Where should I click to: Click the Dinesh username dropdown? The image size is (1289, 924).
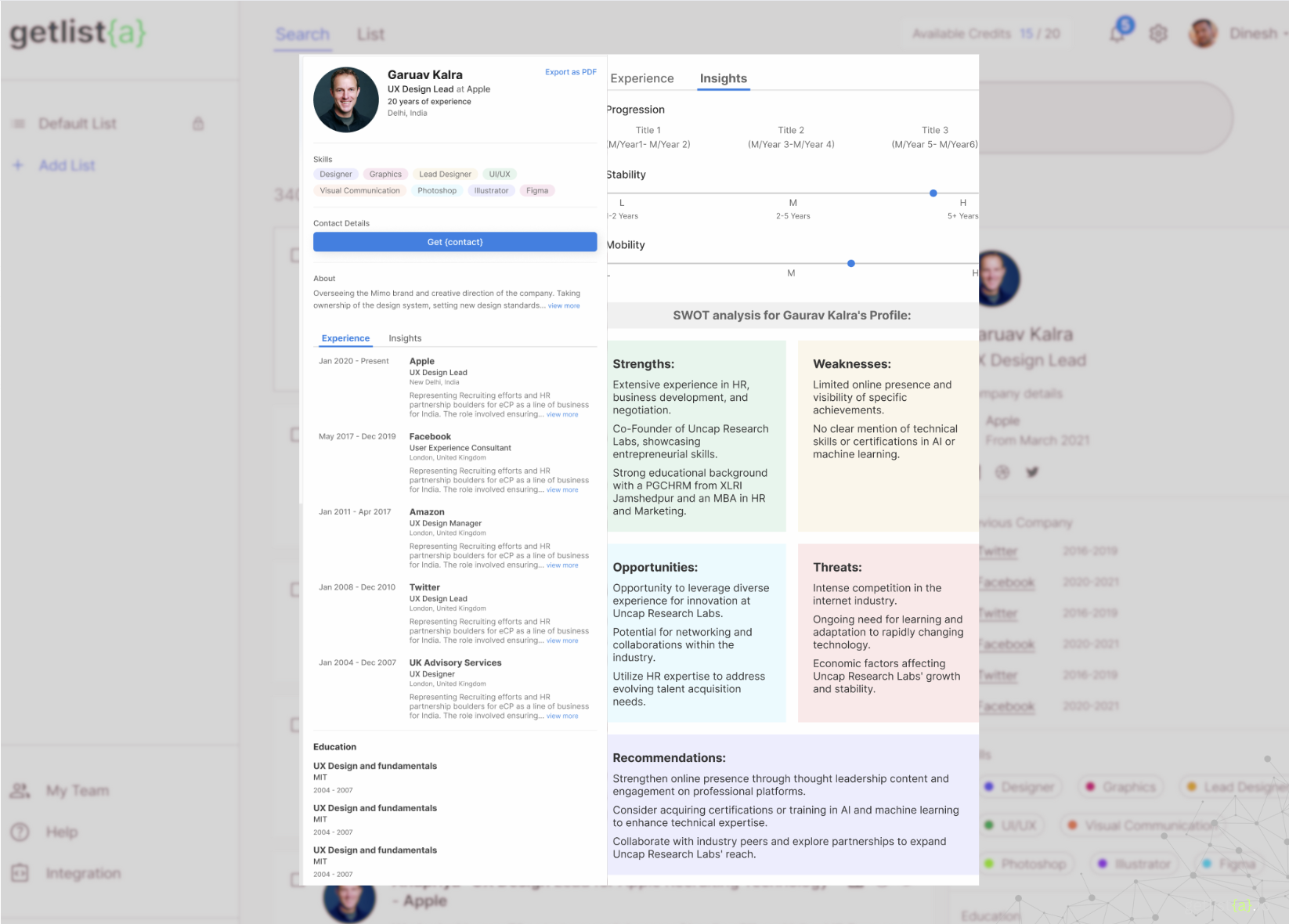1258,34
